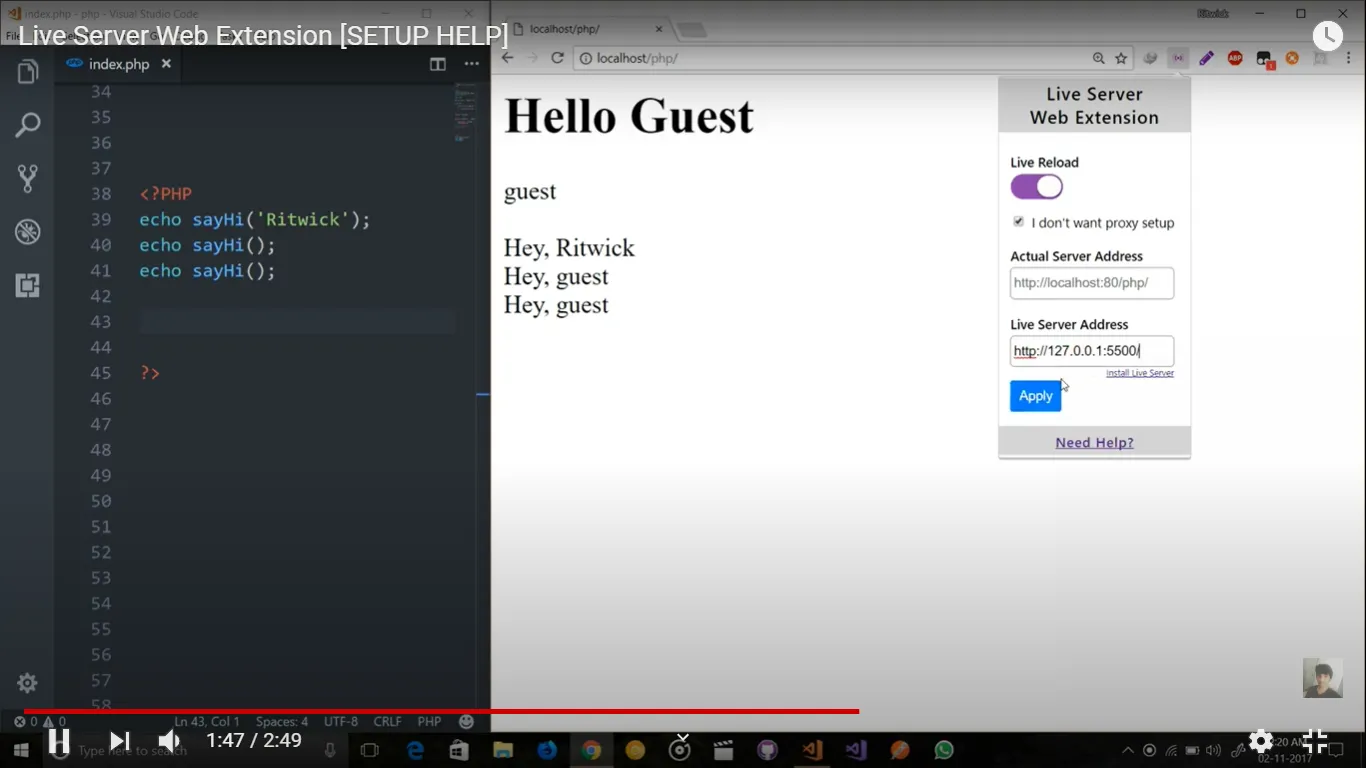Mute the video volume
The width and height of the screenshot is (1366, 768).
pos(169,741)
